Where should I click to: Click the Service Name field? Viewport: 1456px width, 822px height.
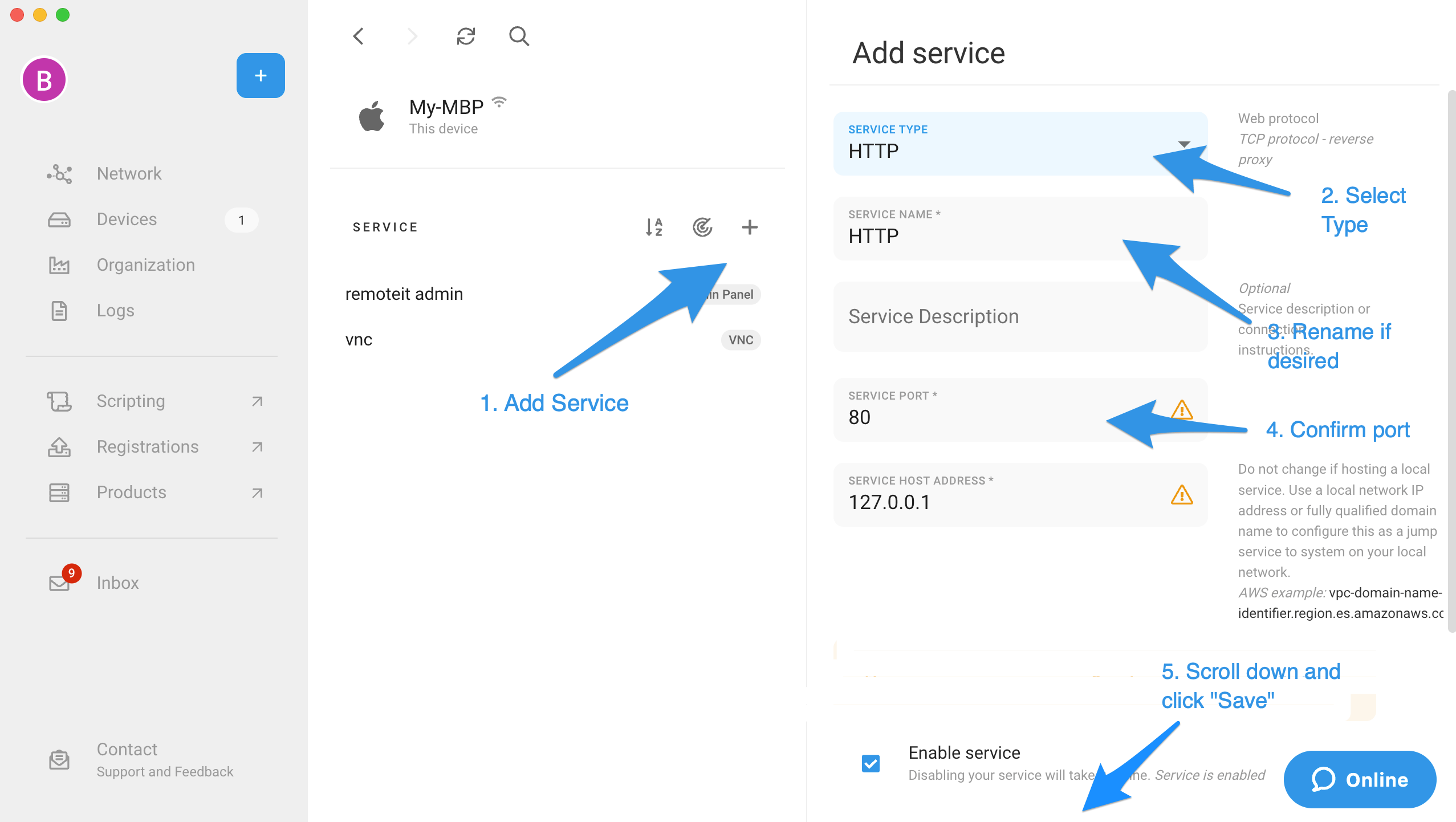click(x=1020, y=229)
